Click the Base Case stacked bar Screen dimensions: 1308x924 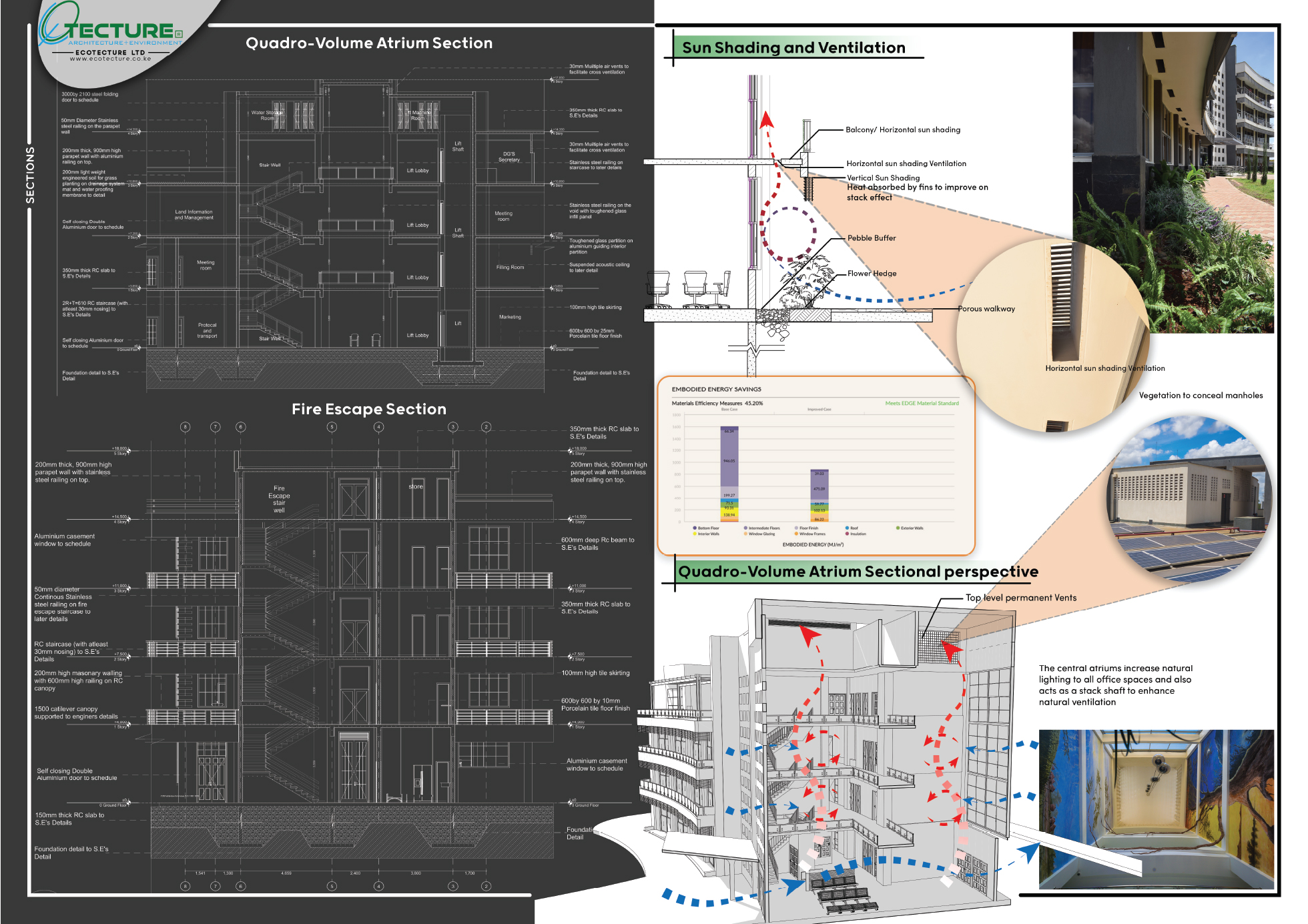click(729, 474)
